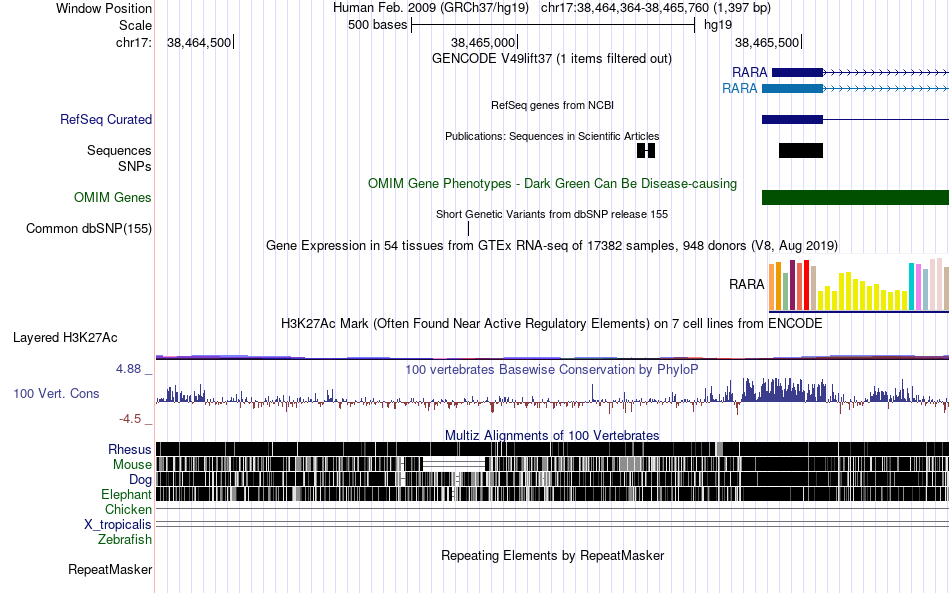Open the OMIM Genes track label
This screenshot has height=593, width=950.
(113, 197)
